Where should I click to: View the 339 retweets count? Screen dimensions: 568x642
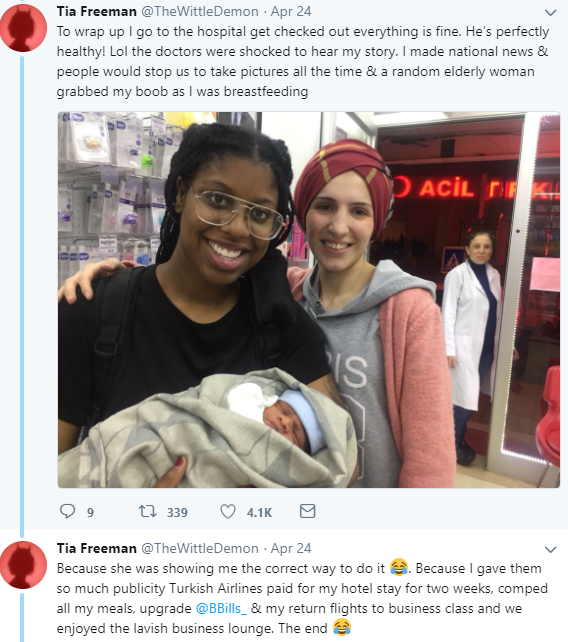[177, 512]
